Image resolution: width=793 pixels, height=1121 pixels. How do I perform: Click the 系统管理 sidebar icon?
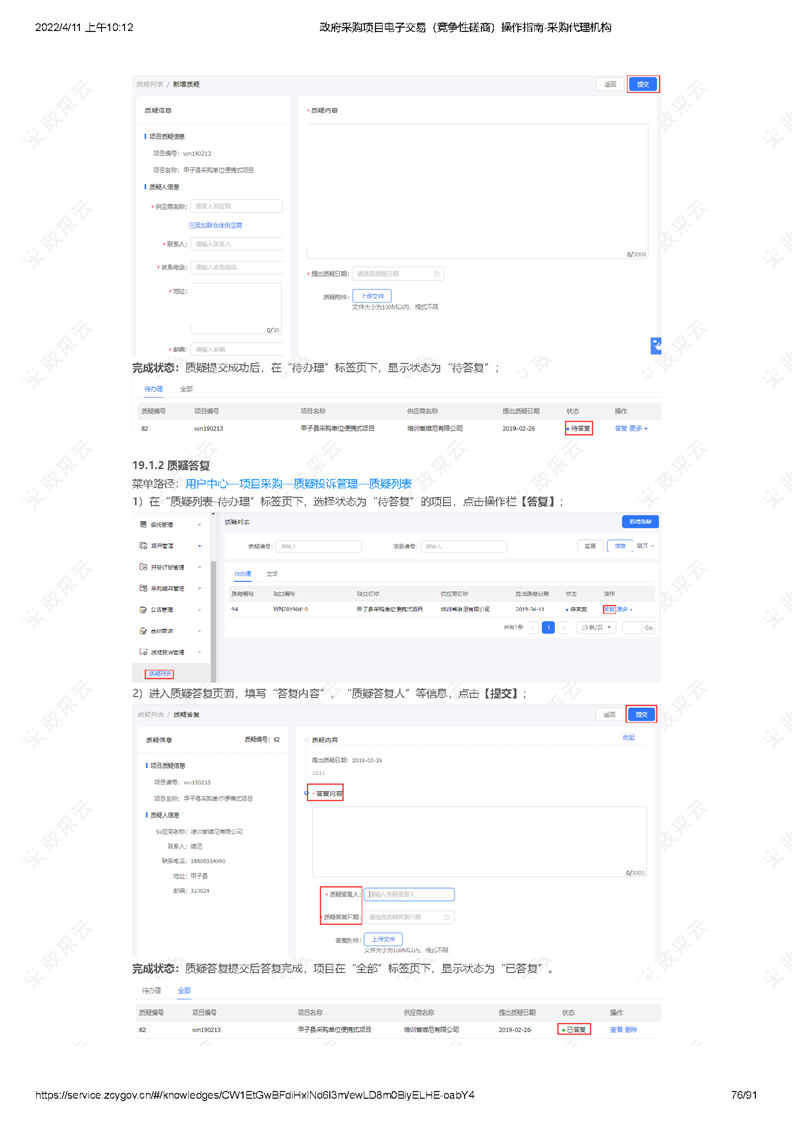pyautogui.click(x=143, y=524)
